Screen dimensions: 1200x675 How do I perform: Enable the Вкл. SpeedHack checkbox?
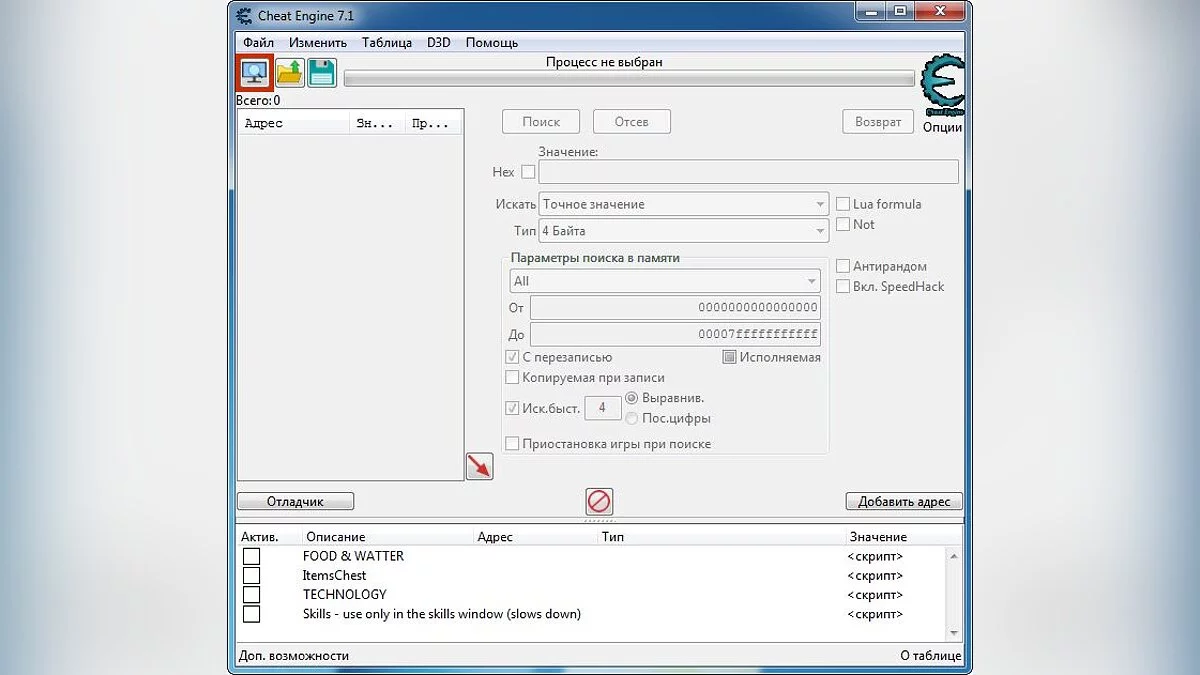(843, 287)
